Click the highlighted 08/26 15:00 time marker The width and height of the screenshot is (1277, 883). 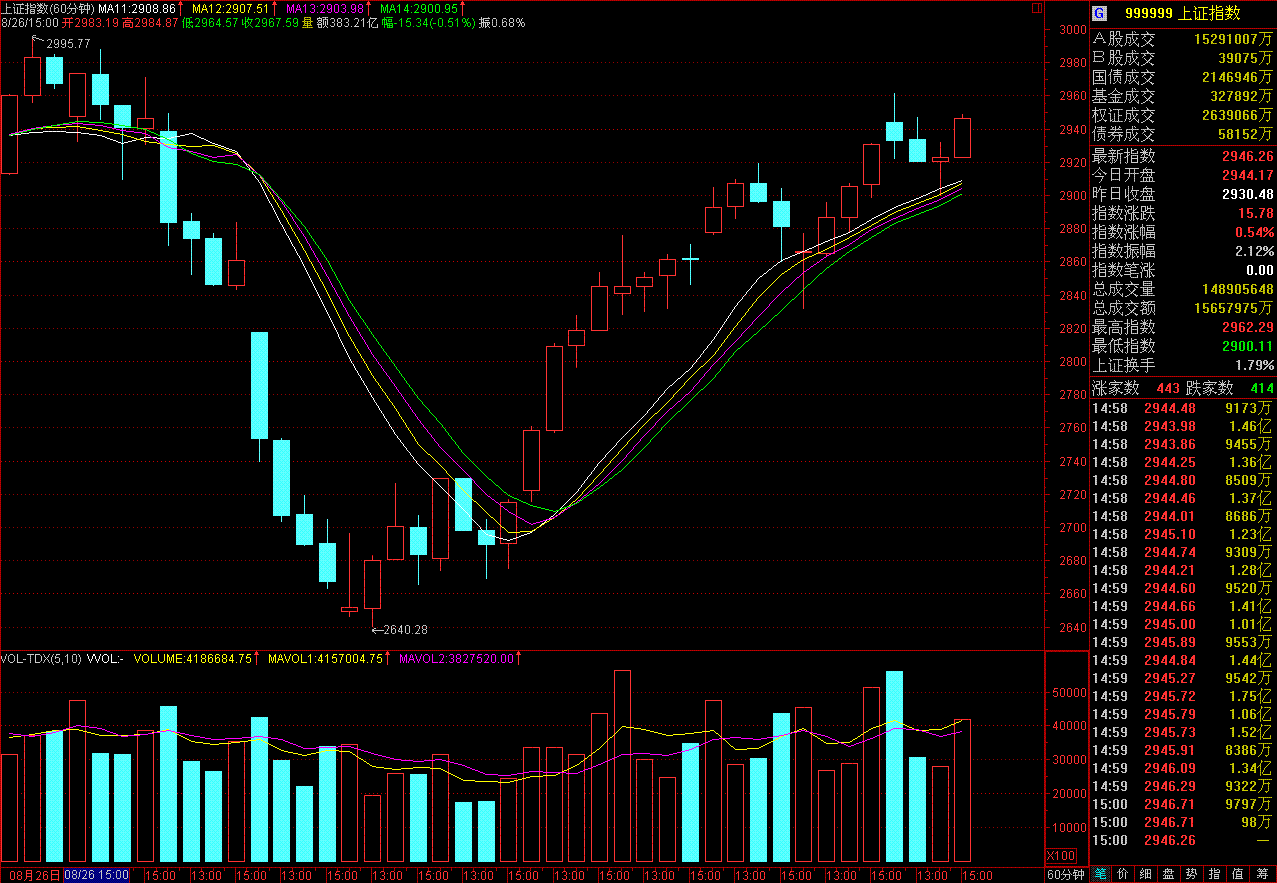(x=96, y=874)
